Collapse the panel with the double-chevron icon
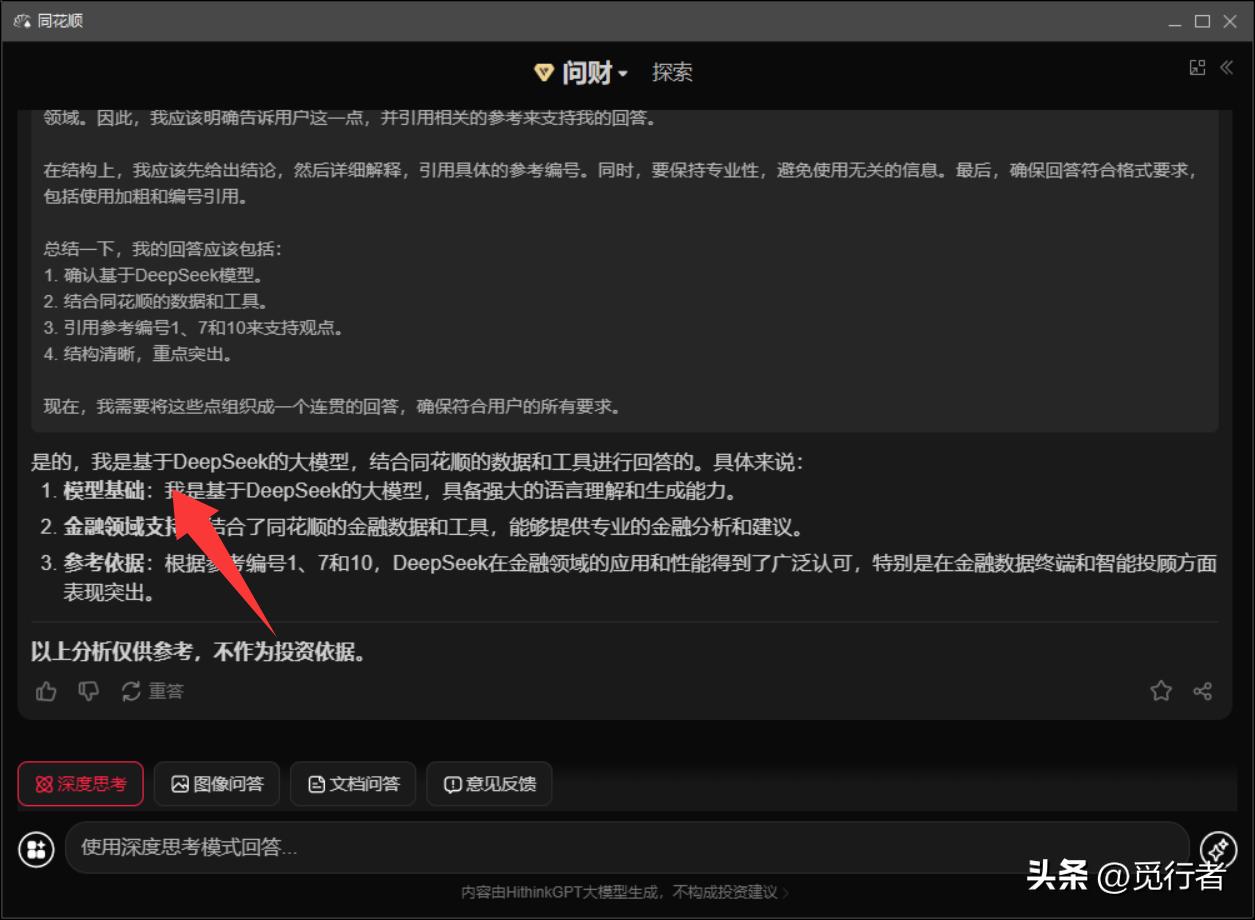Screen dimensions: 1255x920 (1227, 68)
